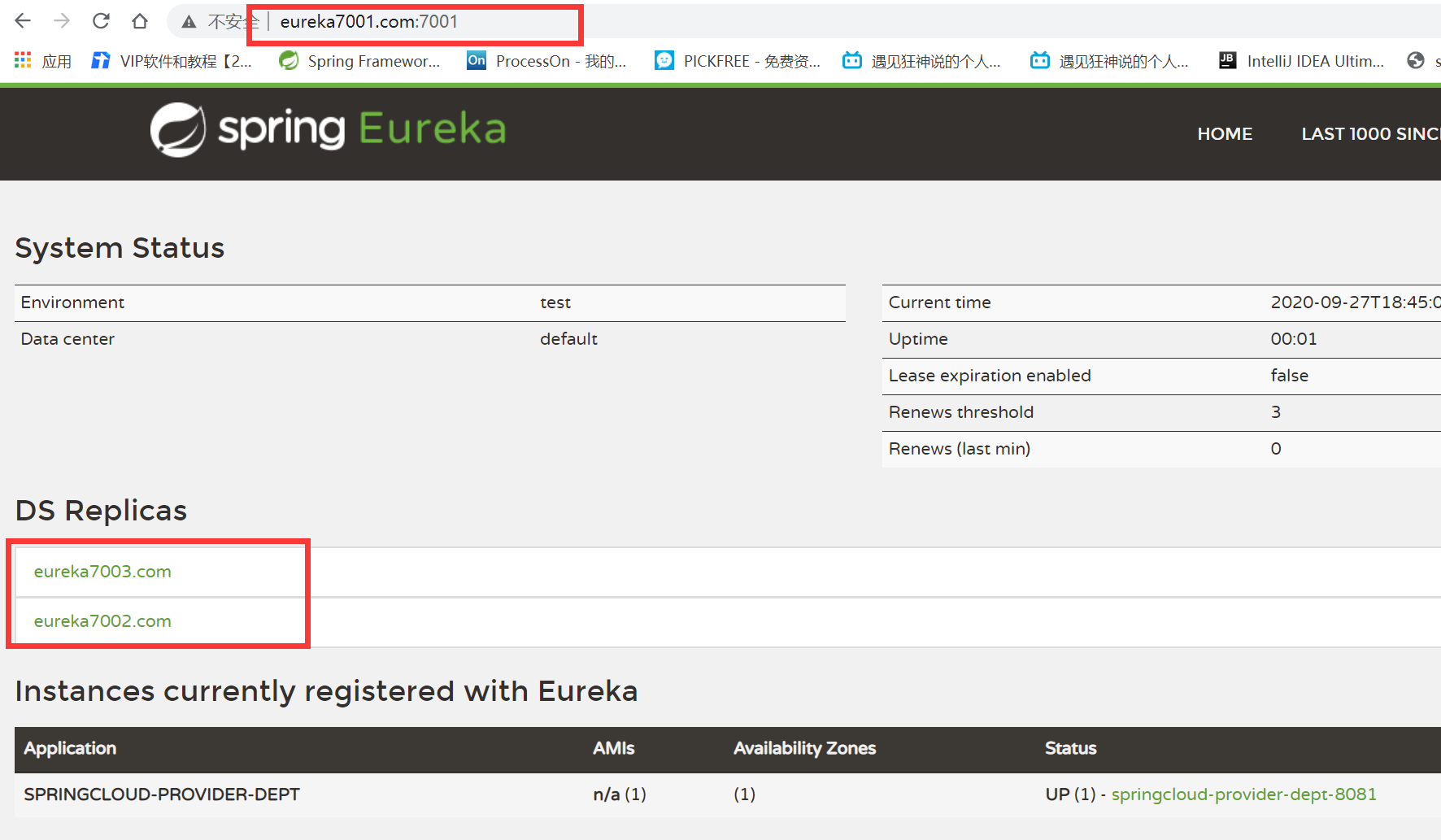Click the renews threshold value 3

(1276, 412)
